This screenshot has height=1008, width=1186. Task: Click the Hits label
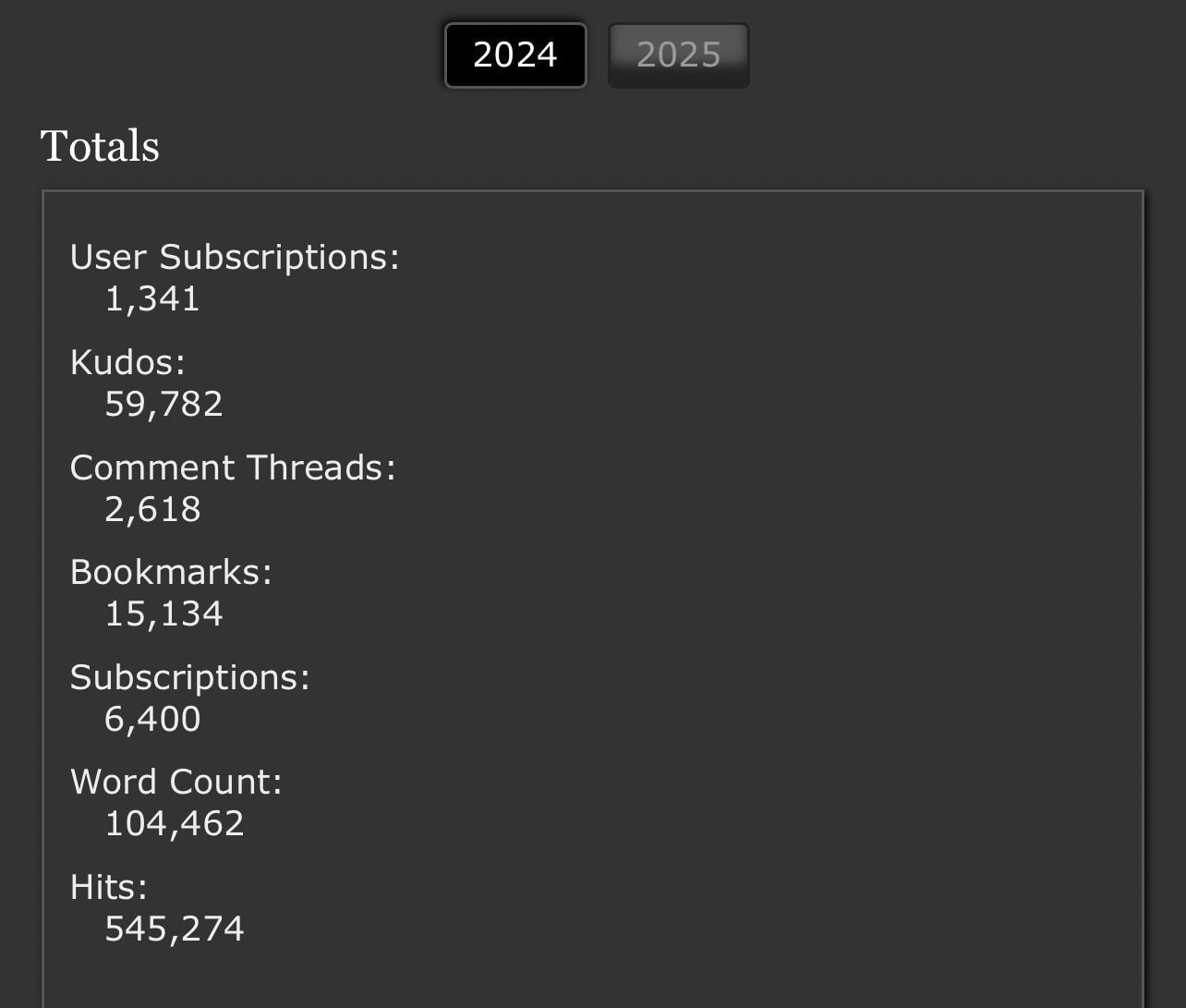point(109,888)
